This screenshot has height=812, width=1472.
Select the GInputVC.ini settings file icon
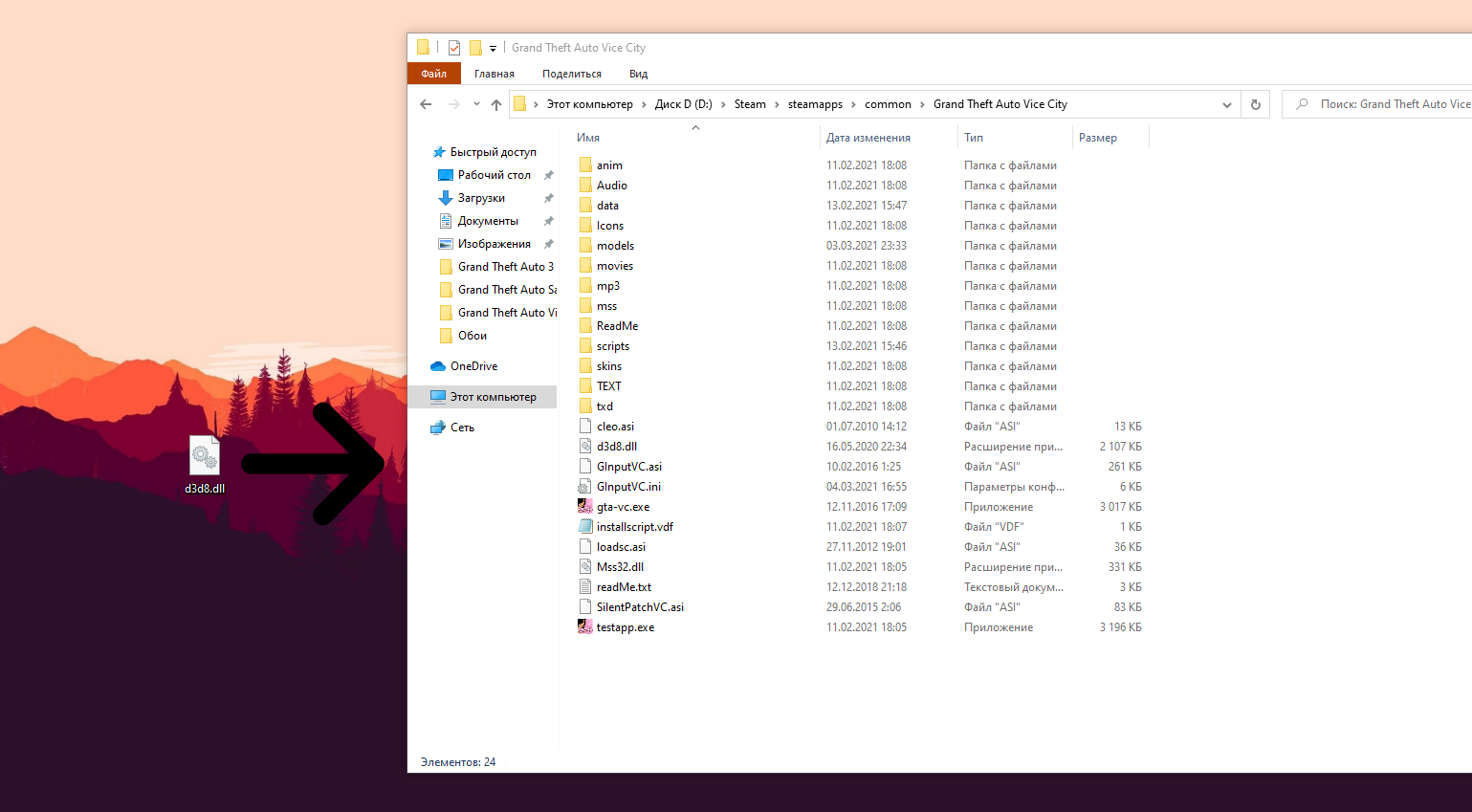tap(585, 487)
